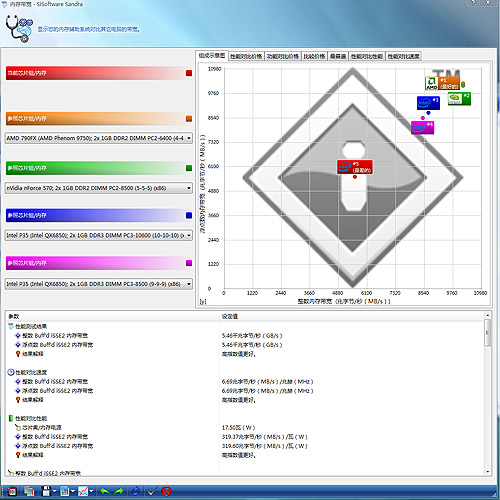Screen dimensions: 500x500
Task: Click the red Intel #5 chart marker
Action: click(355, 167)
